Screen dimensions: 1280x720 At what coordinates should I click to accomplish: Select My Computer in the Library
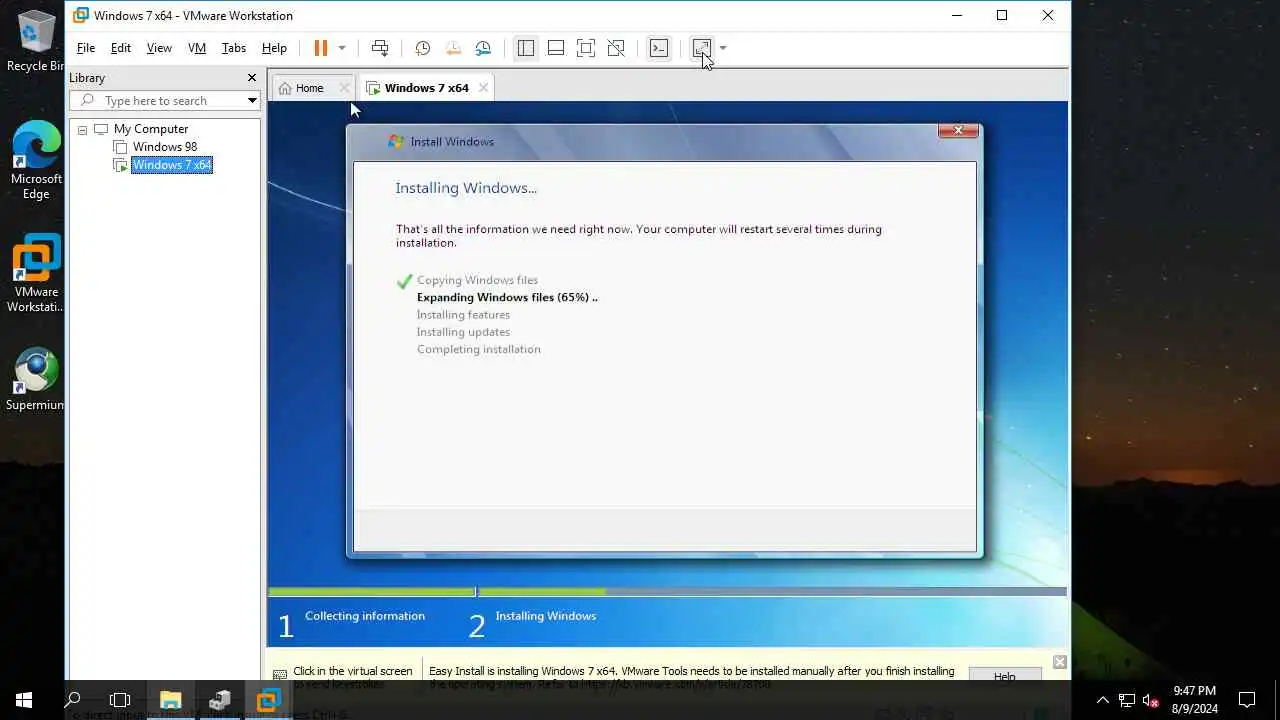(151, 129)
